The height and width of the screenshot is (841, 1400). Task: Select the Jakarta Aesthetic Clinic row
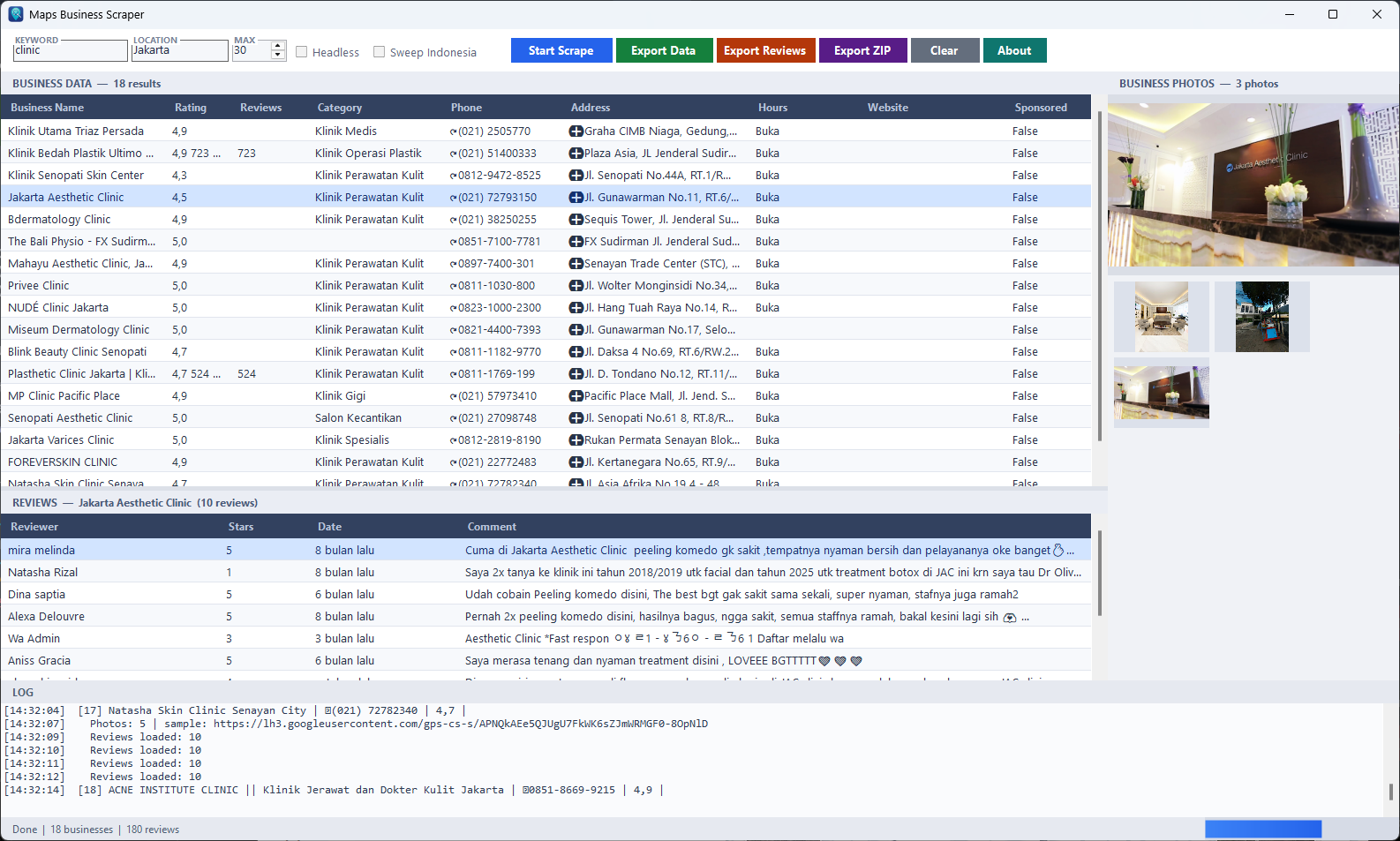tap(546, 197)
